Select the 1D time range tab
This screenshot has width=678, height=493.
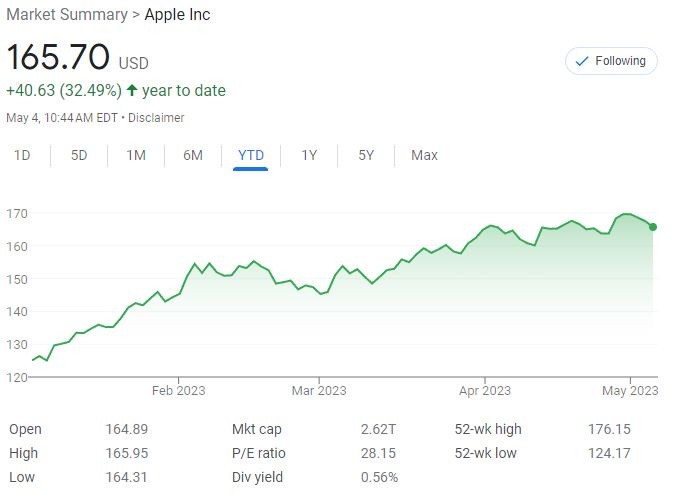[x=21, y=155]
